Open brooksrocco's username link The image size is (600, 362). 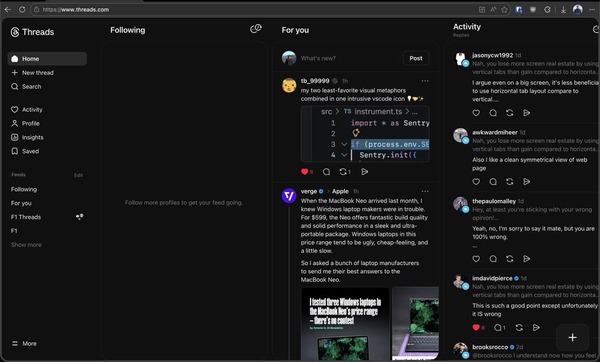490,347
